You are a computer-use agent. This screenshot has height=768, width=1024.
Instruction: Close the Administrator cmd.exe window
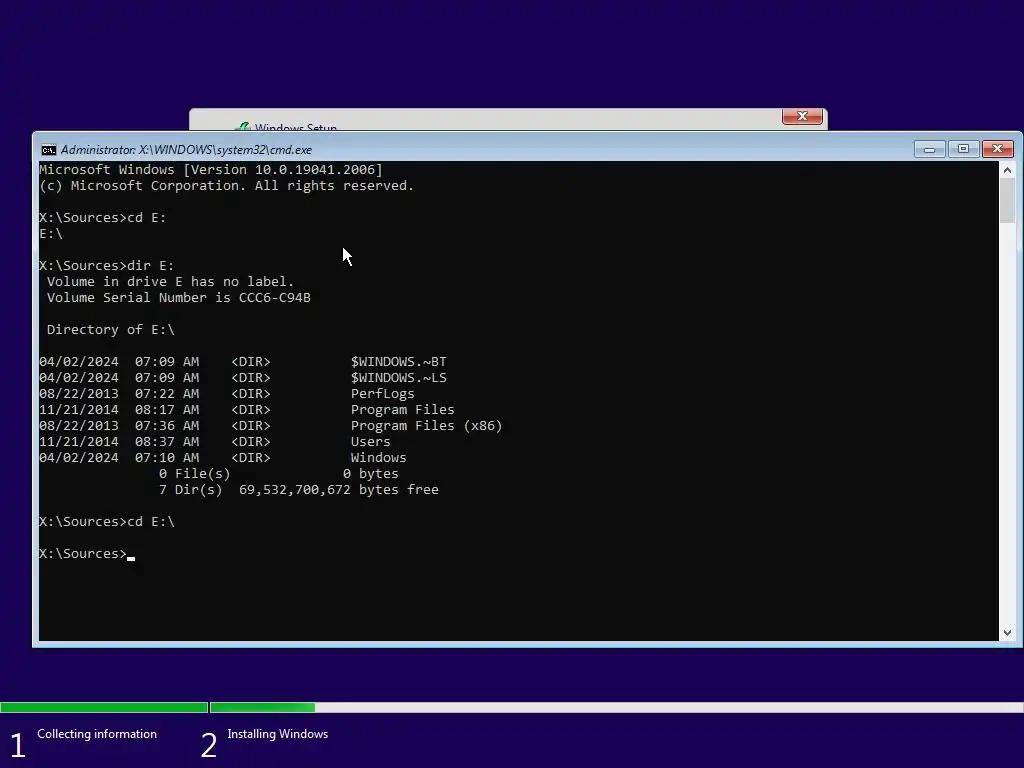pyautogui.click(x=997, y=150)
